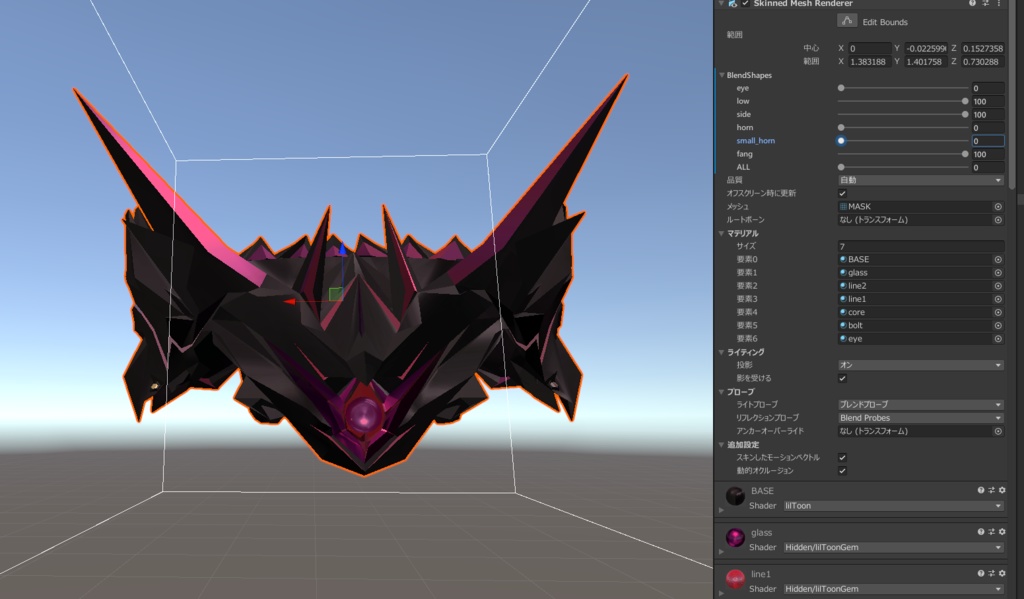The image size is (1024, 599).
Task: Open glass shader dropdown
Action: (893, 547)
